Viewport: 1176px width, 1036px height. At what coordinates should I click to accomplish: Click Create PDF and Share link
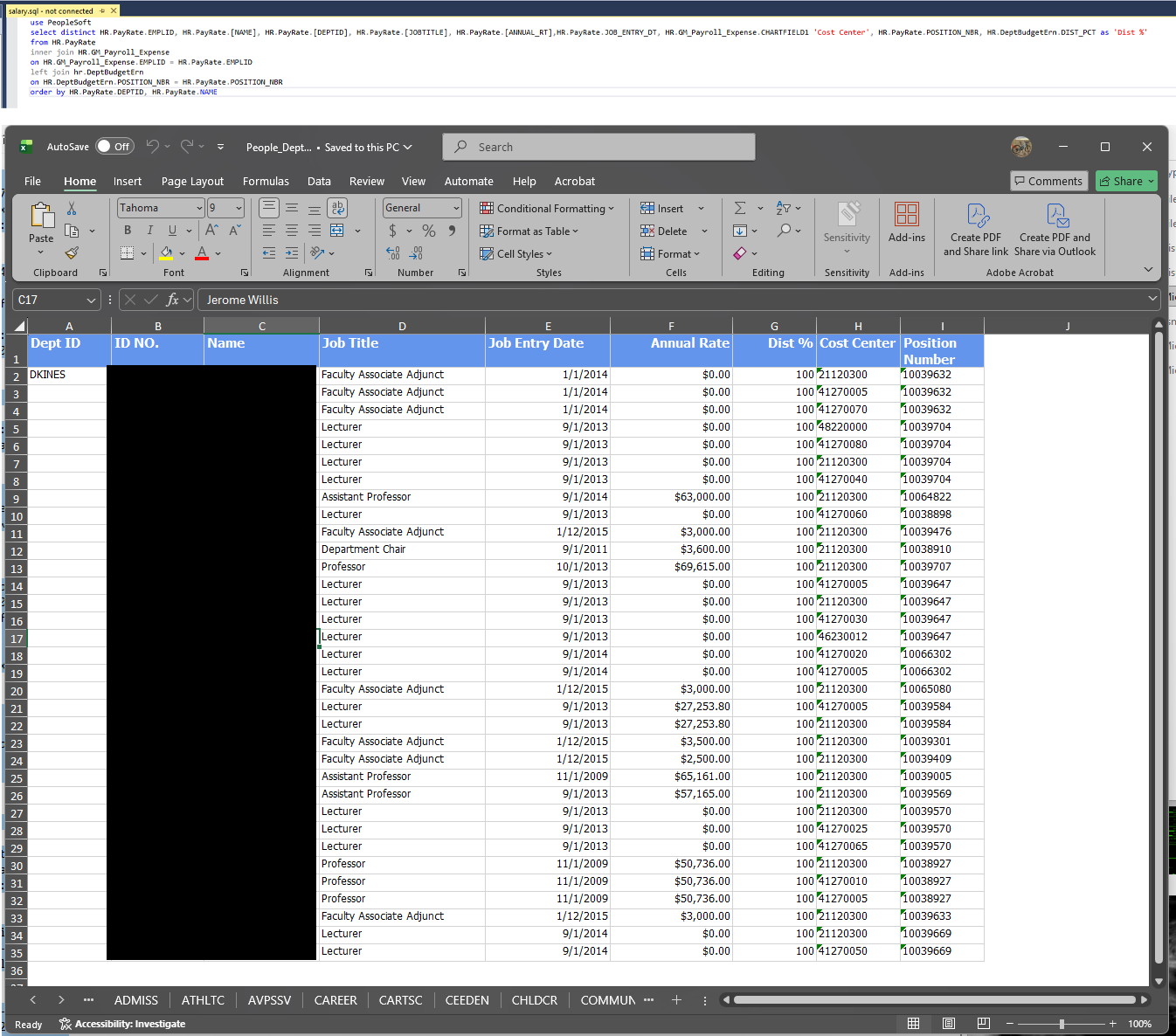(976, 230)
